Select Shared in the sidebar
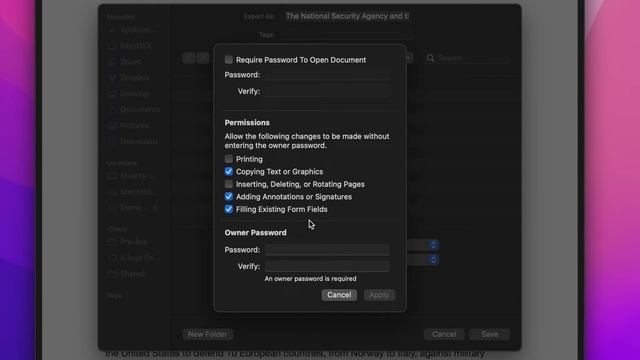This screenshot has height=360, width=640. pos(127,274)
